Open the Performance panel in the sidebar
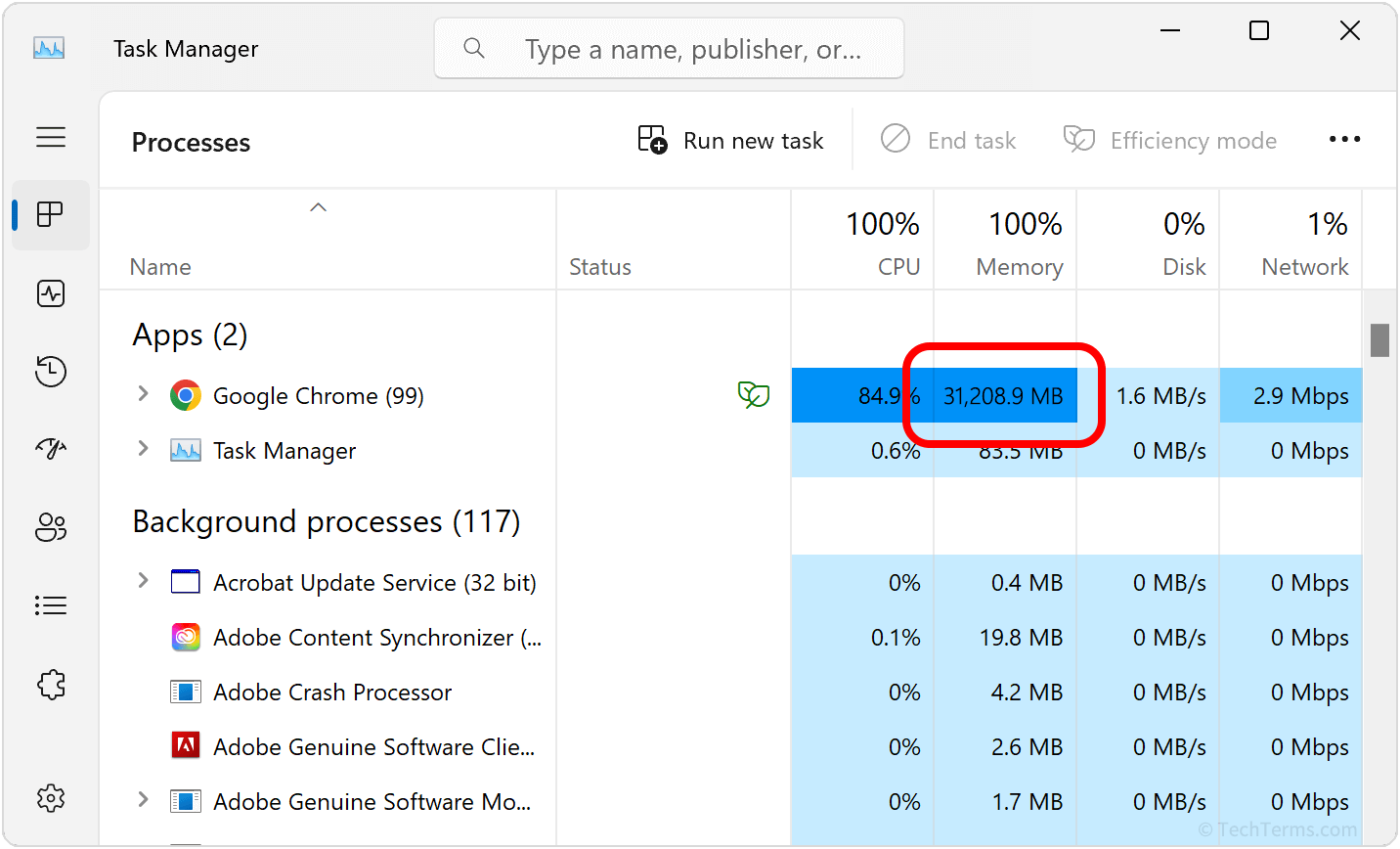Screen dimensions: 1400x849 [x=51, y=292]
